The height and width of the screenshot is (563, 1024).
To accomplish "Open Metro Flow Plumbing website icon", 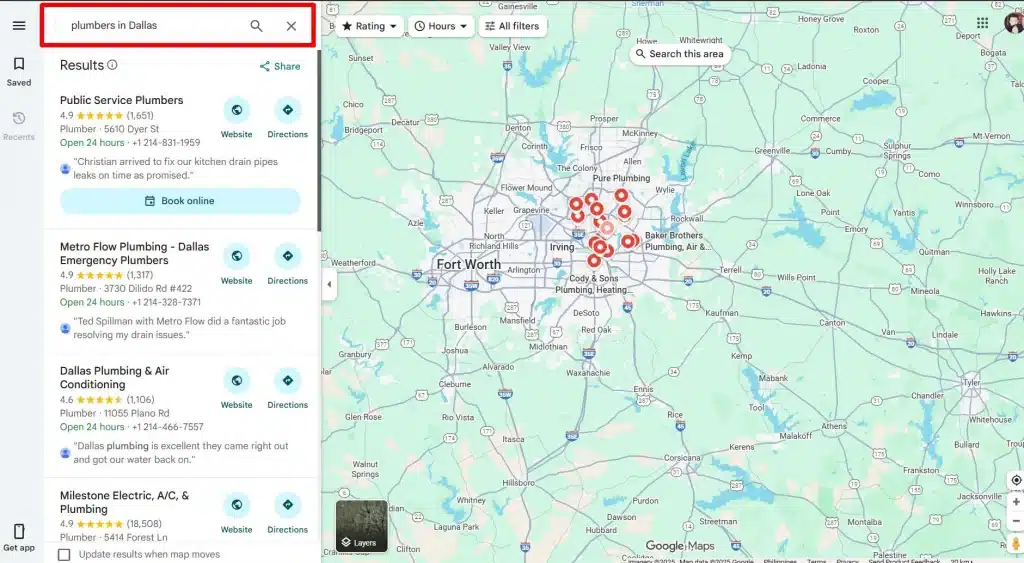I will [x=236, y=256].
